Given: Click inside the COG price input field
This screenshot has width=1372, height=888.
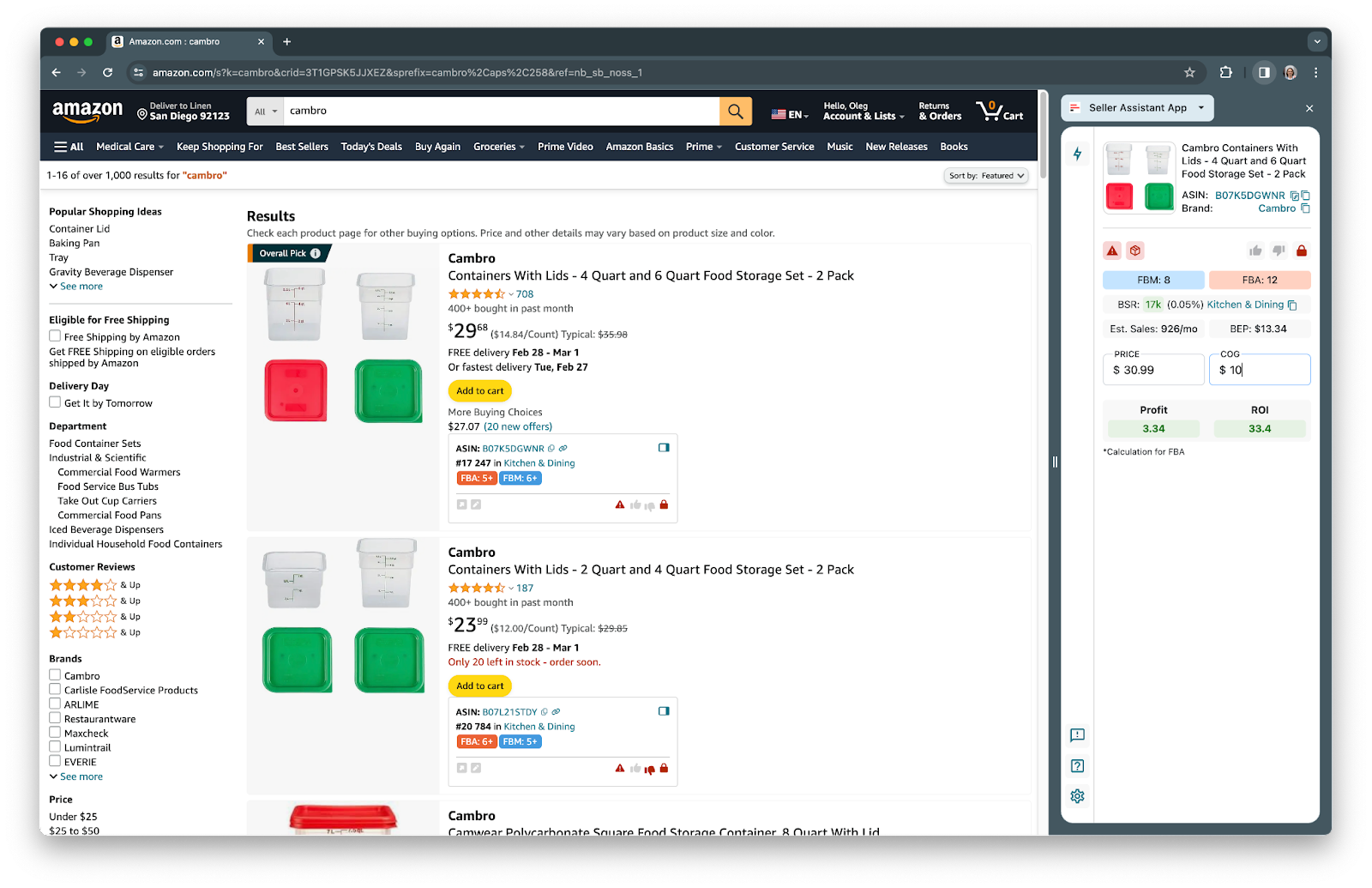Looking at the screenshot, I should pos(1259,369).
